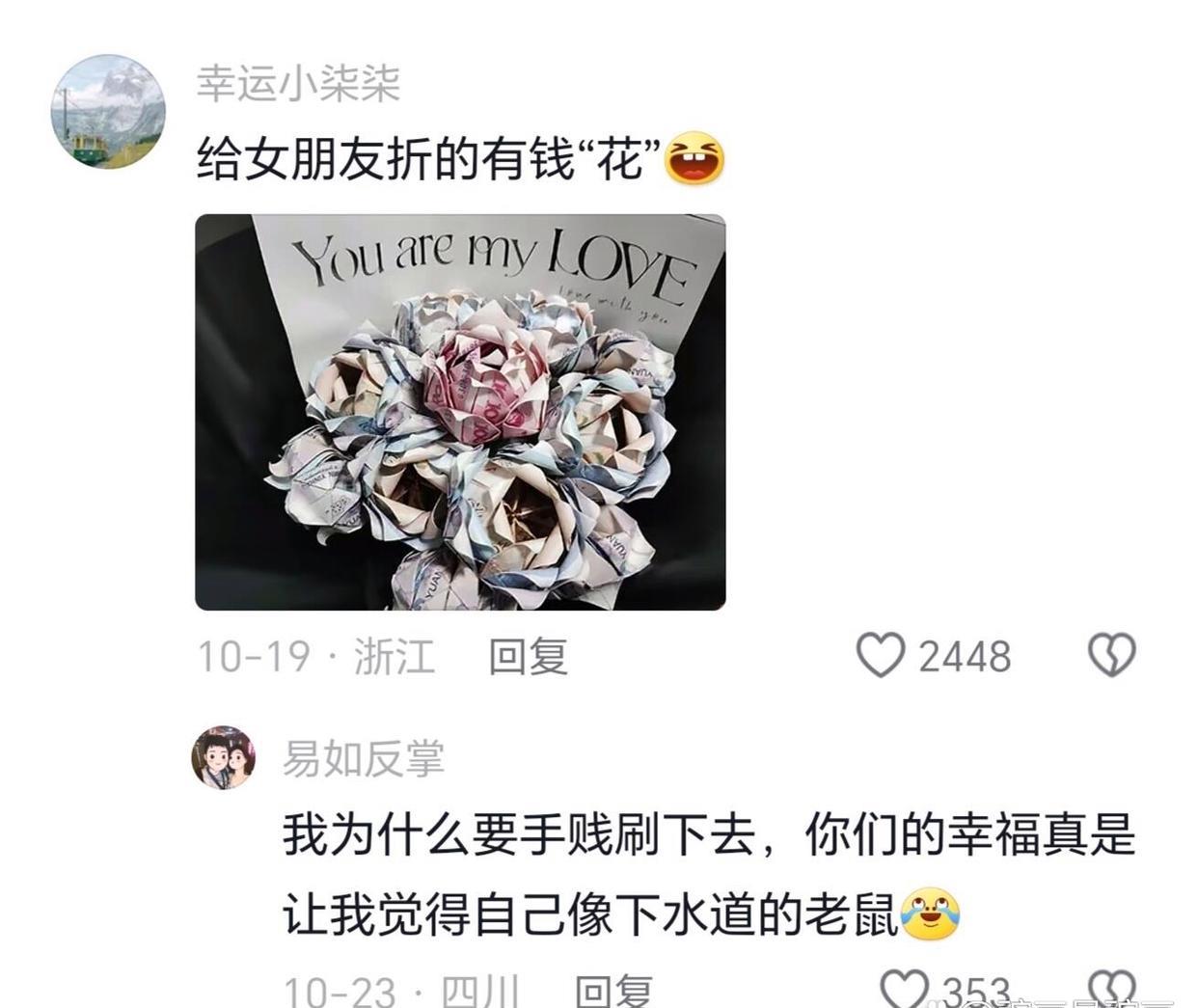The image size is (1198, 1008).
Task: Reply to the 幸运小柒柒 comment via 回复
Action: (x=528, y=656)
